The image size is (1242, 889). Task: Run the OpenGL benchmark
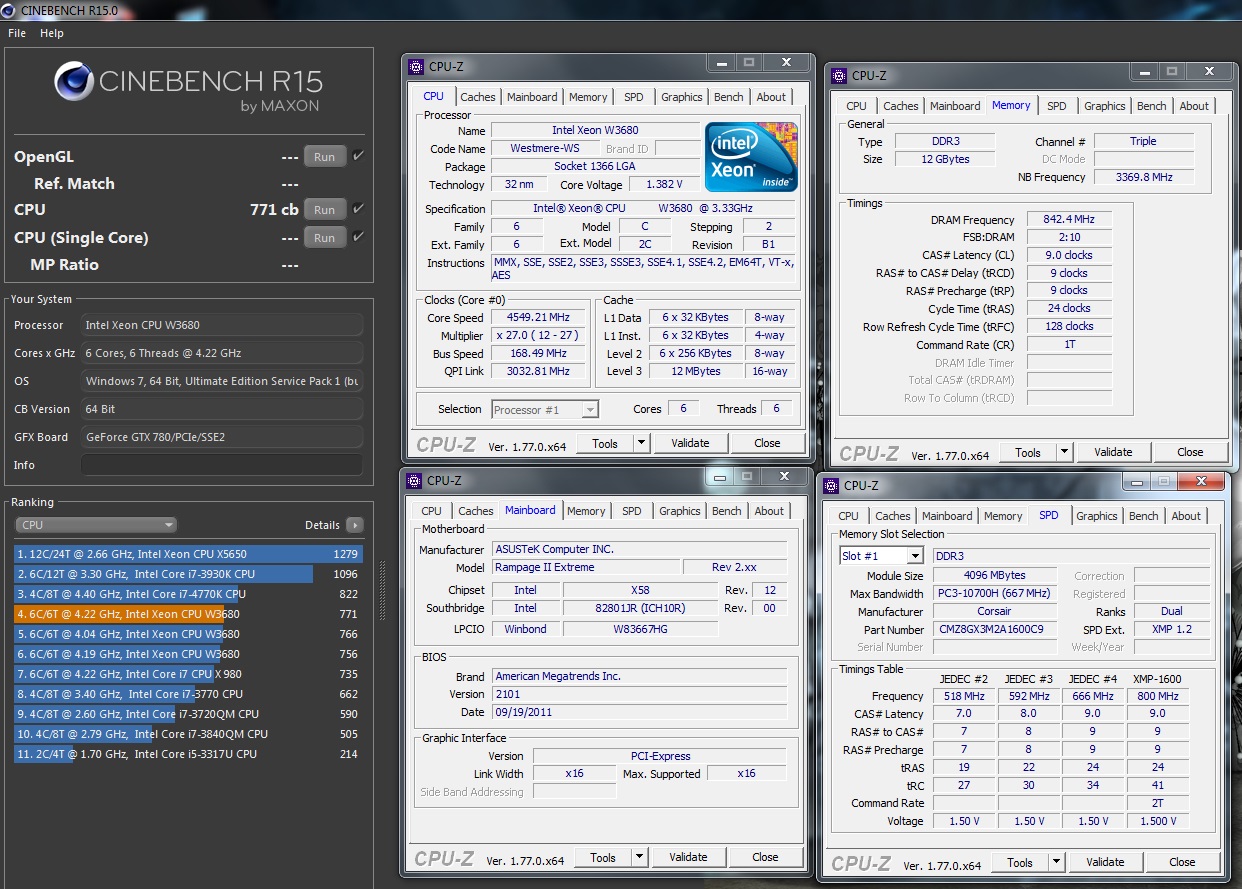325,157
